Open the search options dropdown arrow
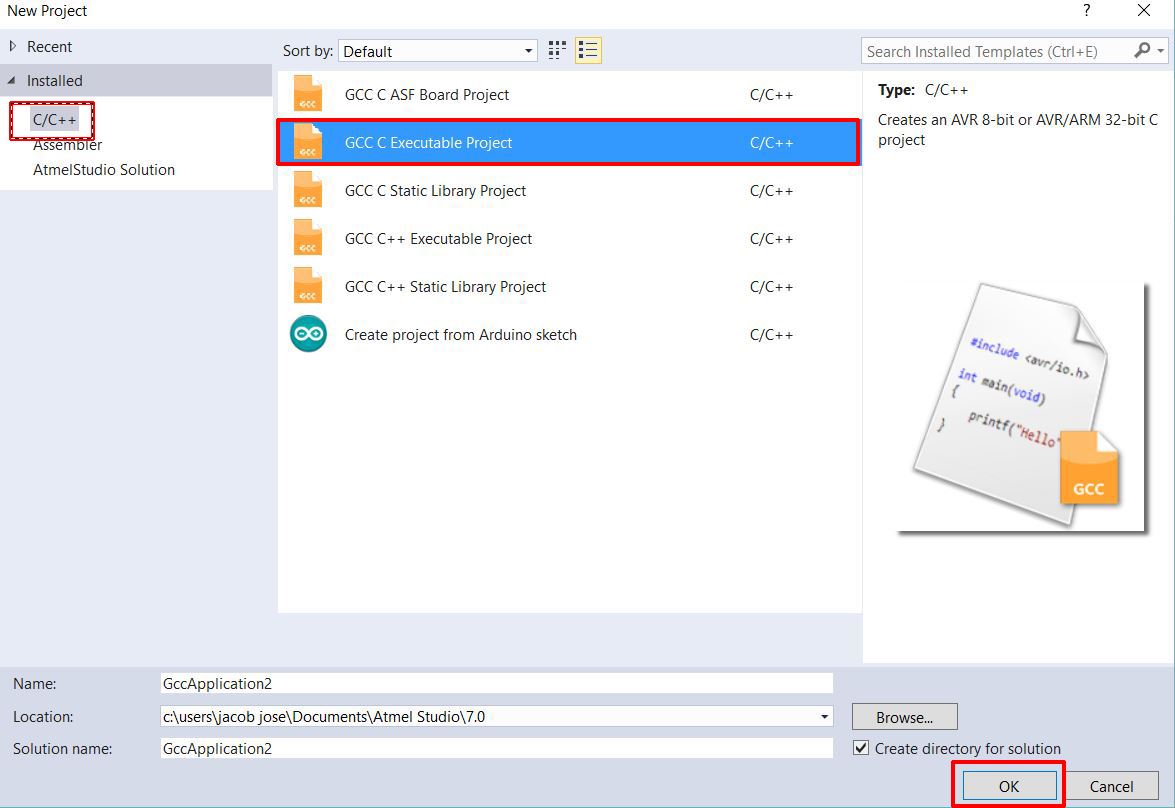Screen dimensions: 1175x808 (1161, 51)
